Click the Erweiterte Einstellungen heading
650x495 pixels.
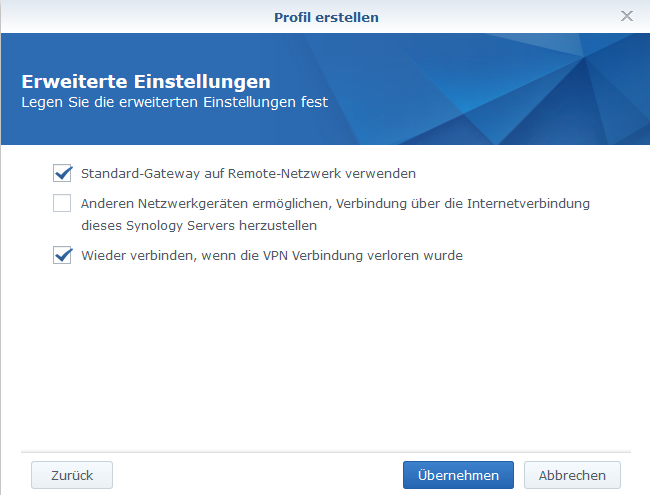click(x=146, y=81)
